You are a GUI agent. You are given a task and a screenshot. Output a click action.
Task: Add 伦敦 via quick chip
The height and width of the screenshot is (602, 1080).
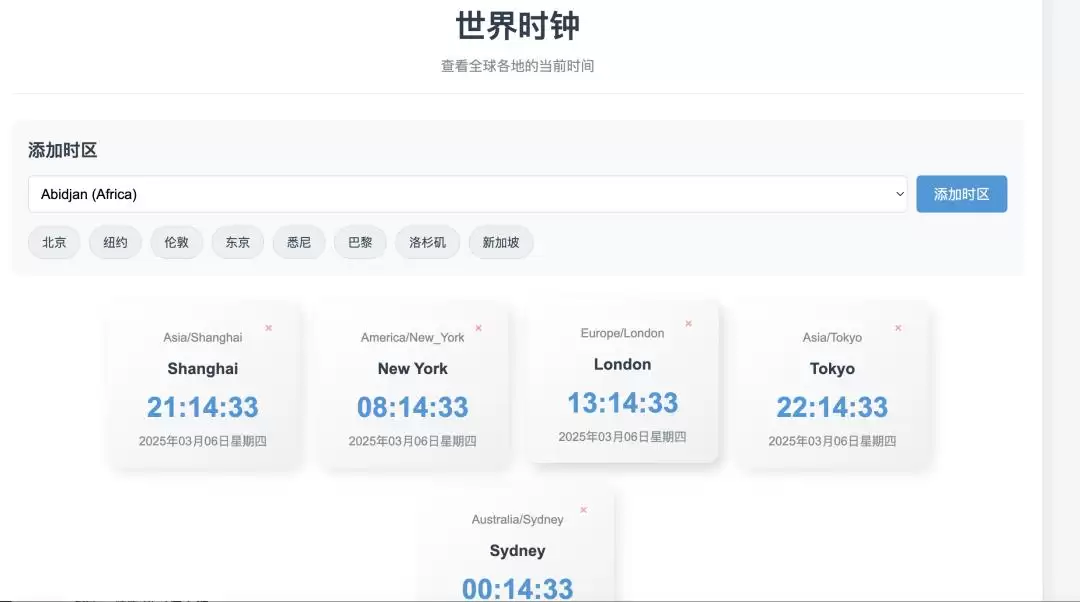tap(176, 242)
